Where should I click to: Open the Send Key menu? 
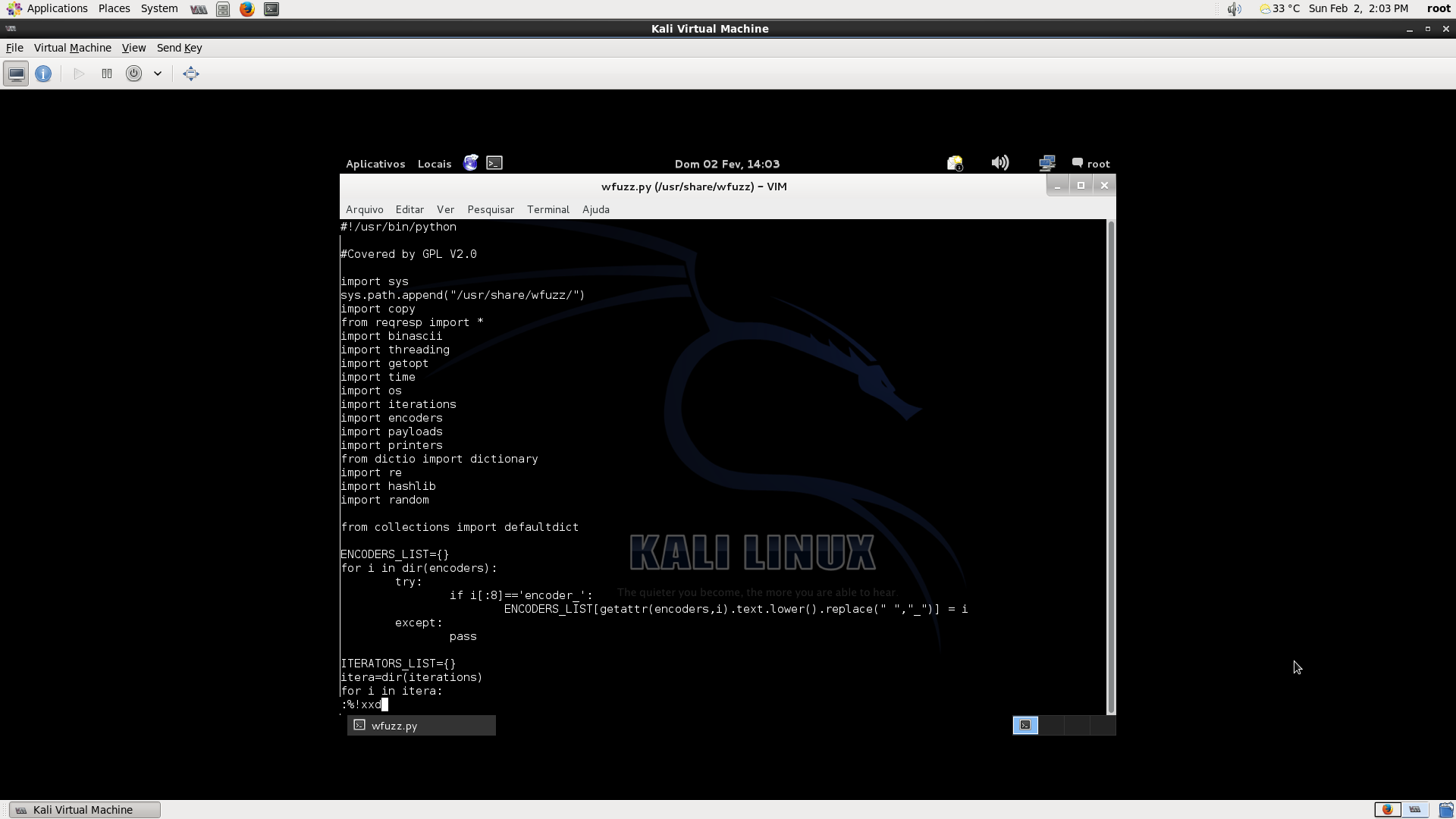pyautogui.click(x=179, y=48)
